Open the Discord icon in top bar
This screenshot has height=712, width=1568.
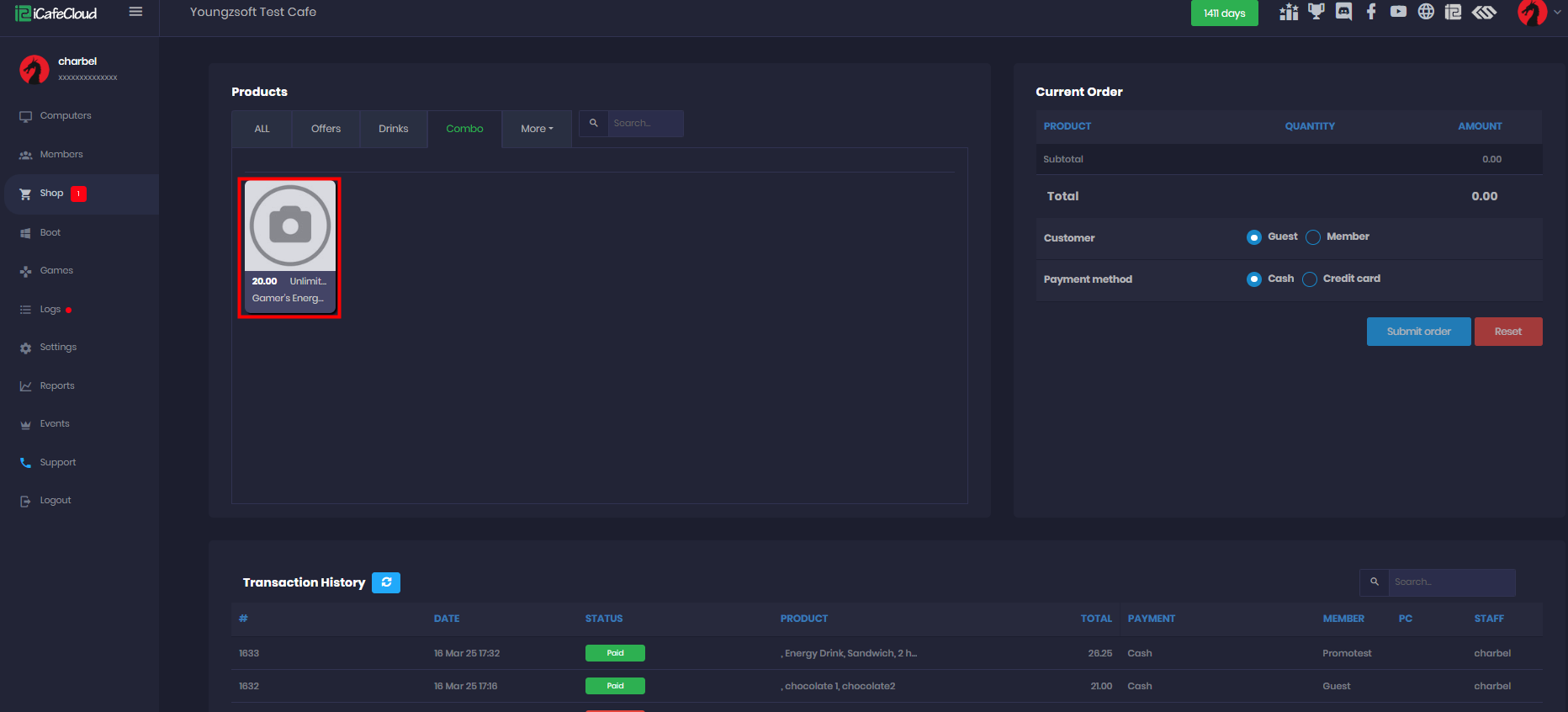pyautogui.click(x=1343, y=12)
